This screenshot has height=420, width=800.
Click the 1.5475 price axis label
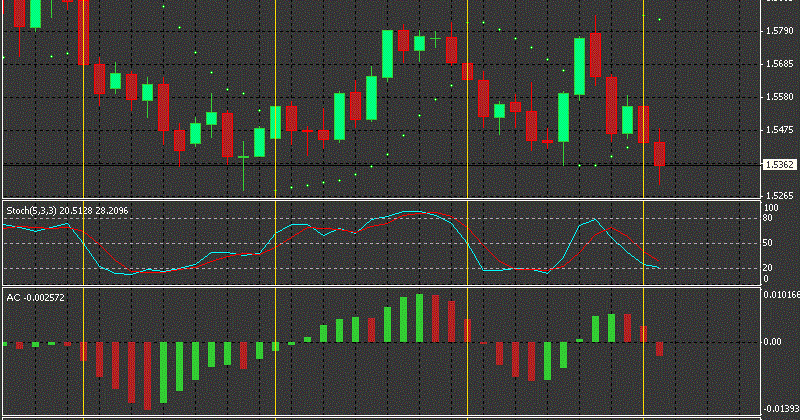780,130
